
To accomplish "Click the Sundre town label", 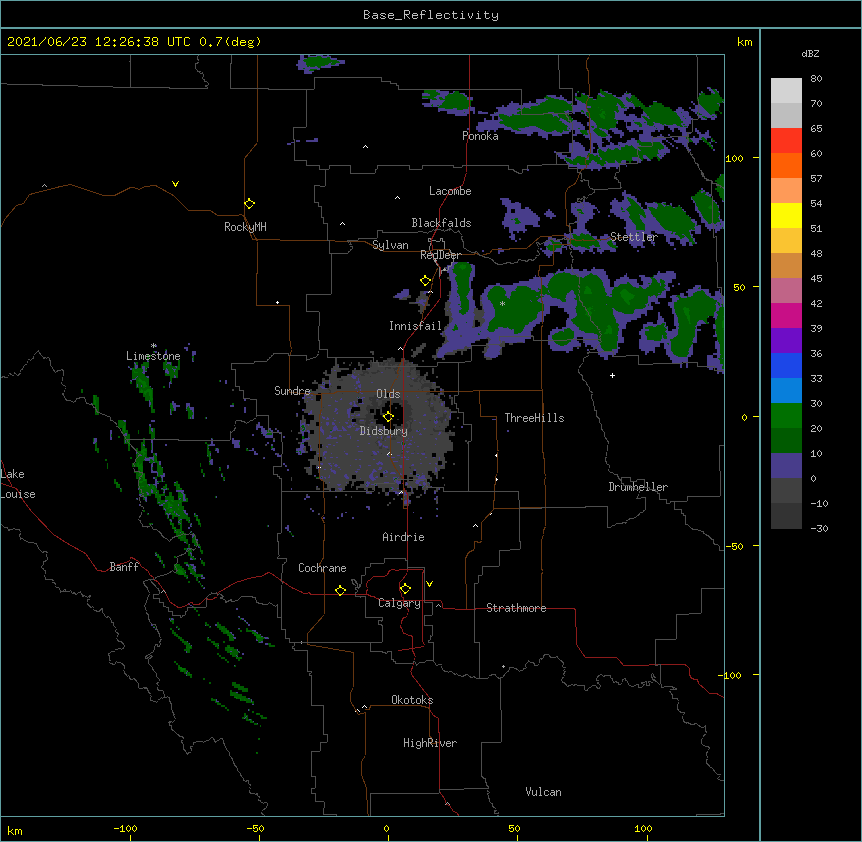I will 292,391.
